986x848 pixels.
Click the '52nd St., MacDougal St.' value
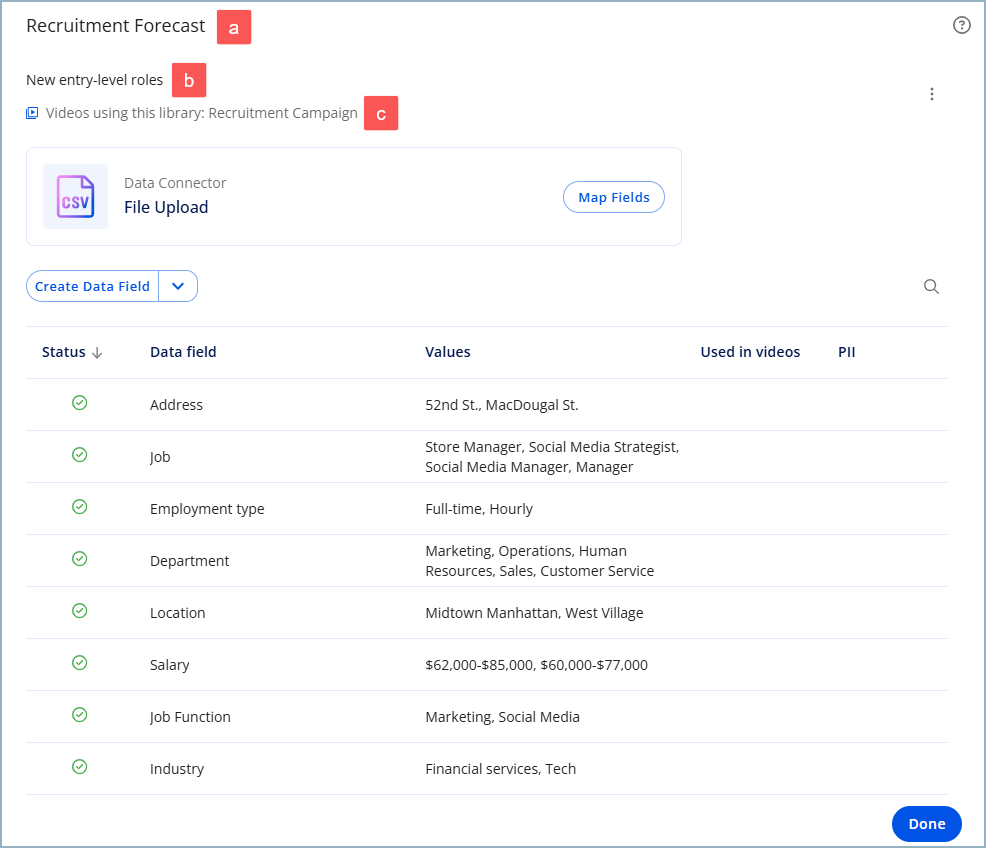[502, 405]
